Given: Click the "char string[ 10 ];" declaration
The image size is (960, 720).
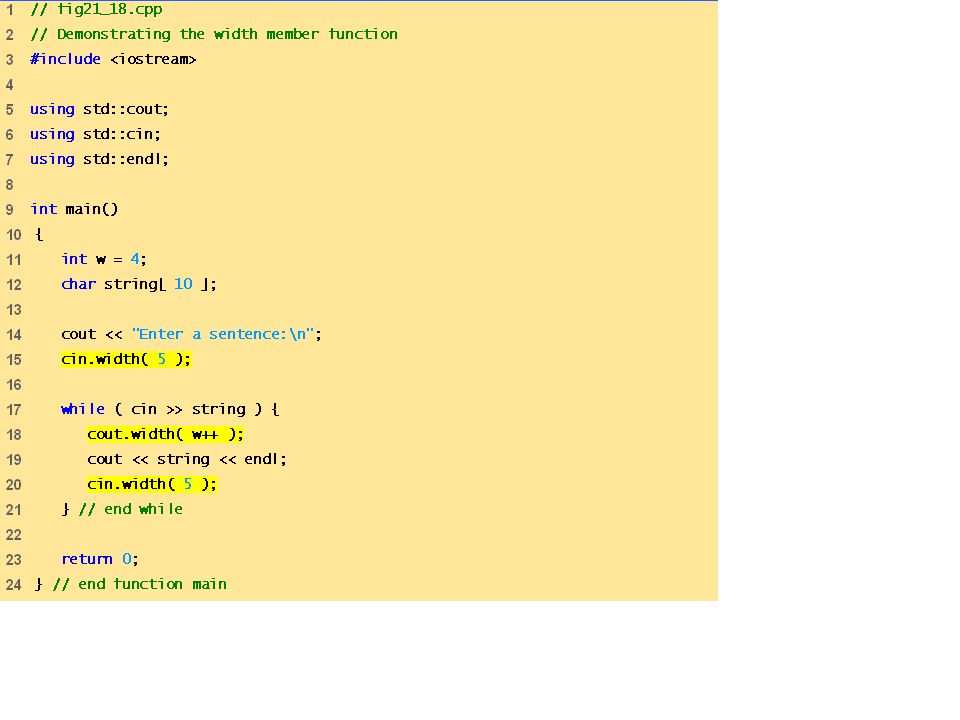Looking at the screenshot, I should (139, 284).
